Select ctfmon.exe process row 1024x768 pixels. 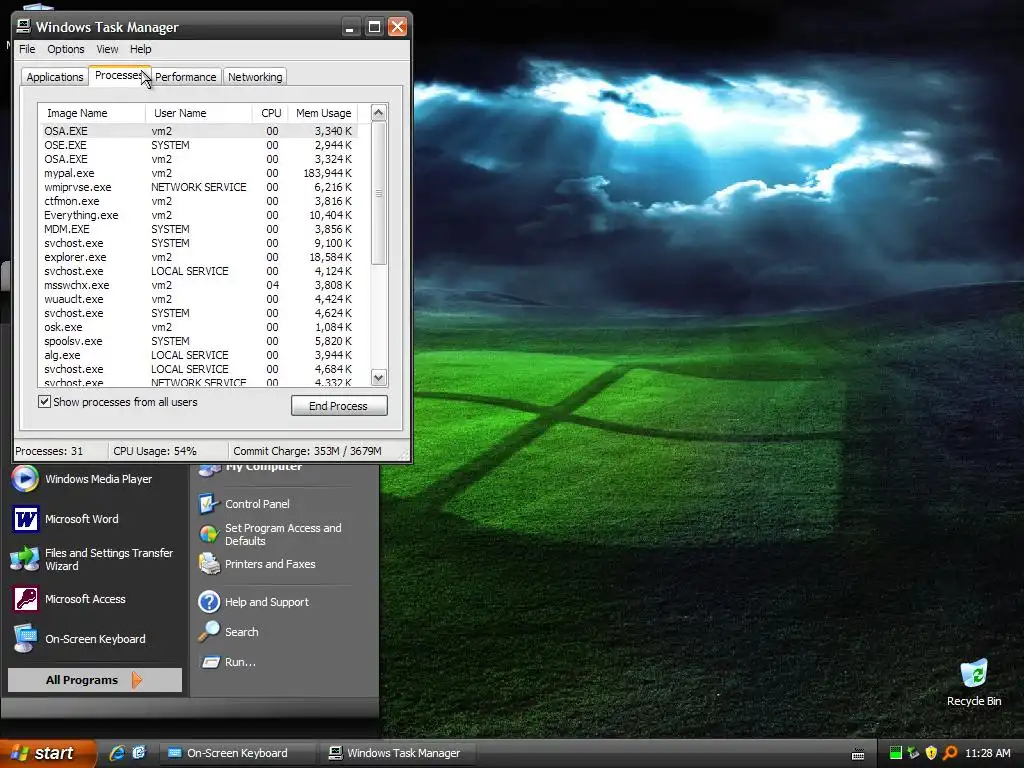point(199,201)
